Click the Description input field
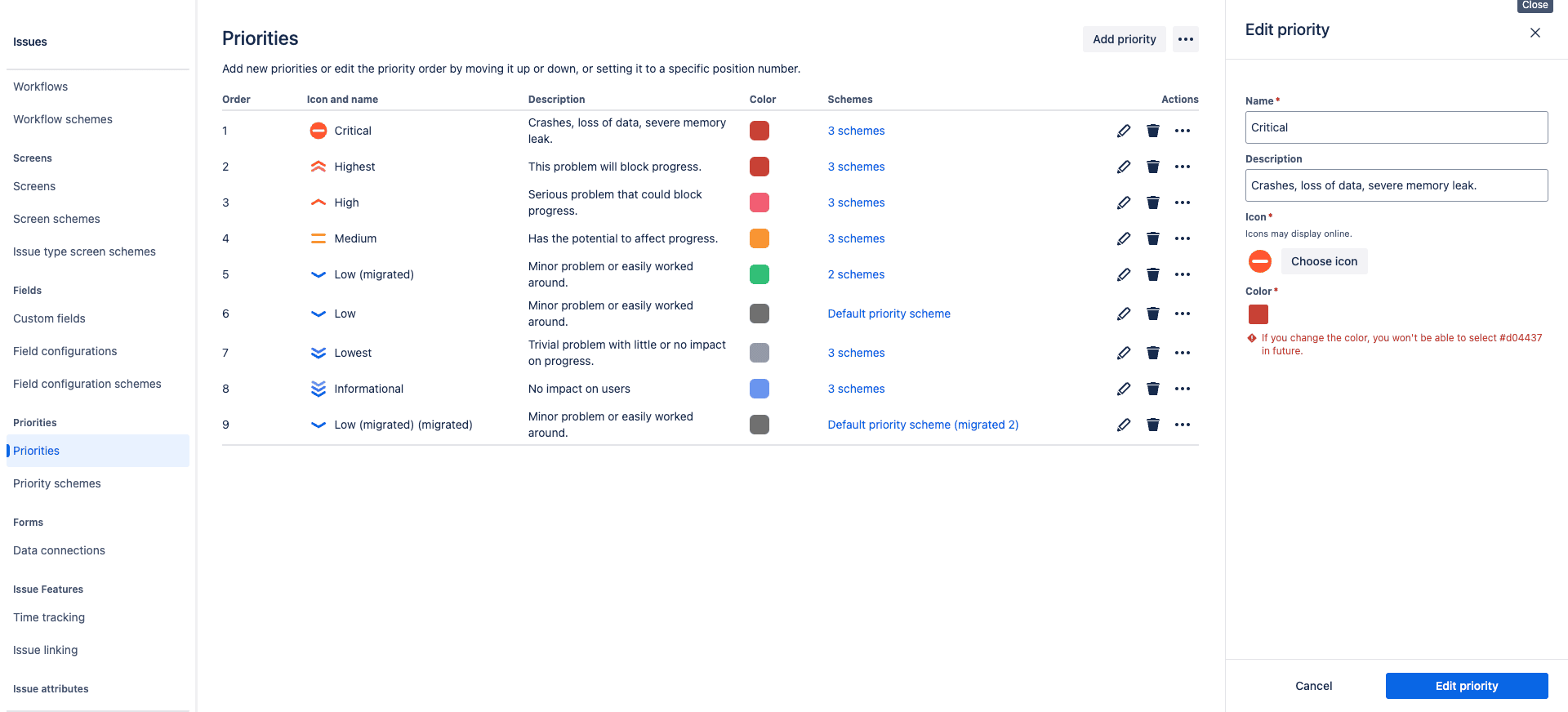The width and height of the screenshot is (1568, 712). (1396, 185)
